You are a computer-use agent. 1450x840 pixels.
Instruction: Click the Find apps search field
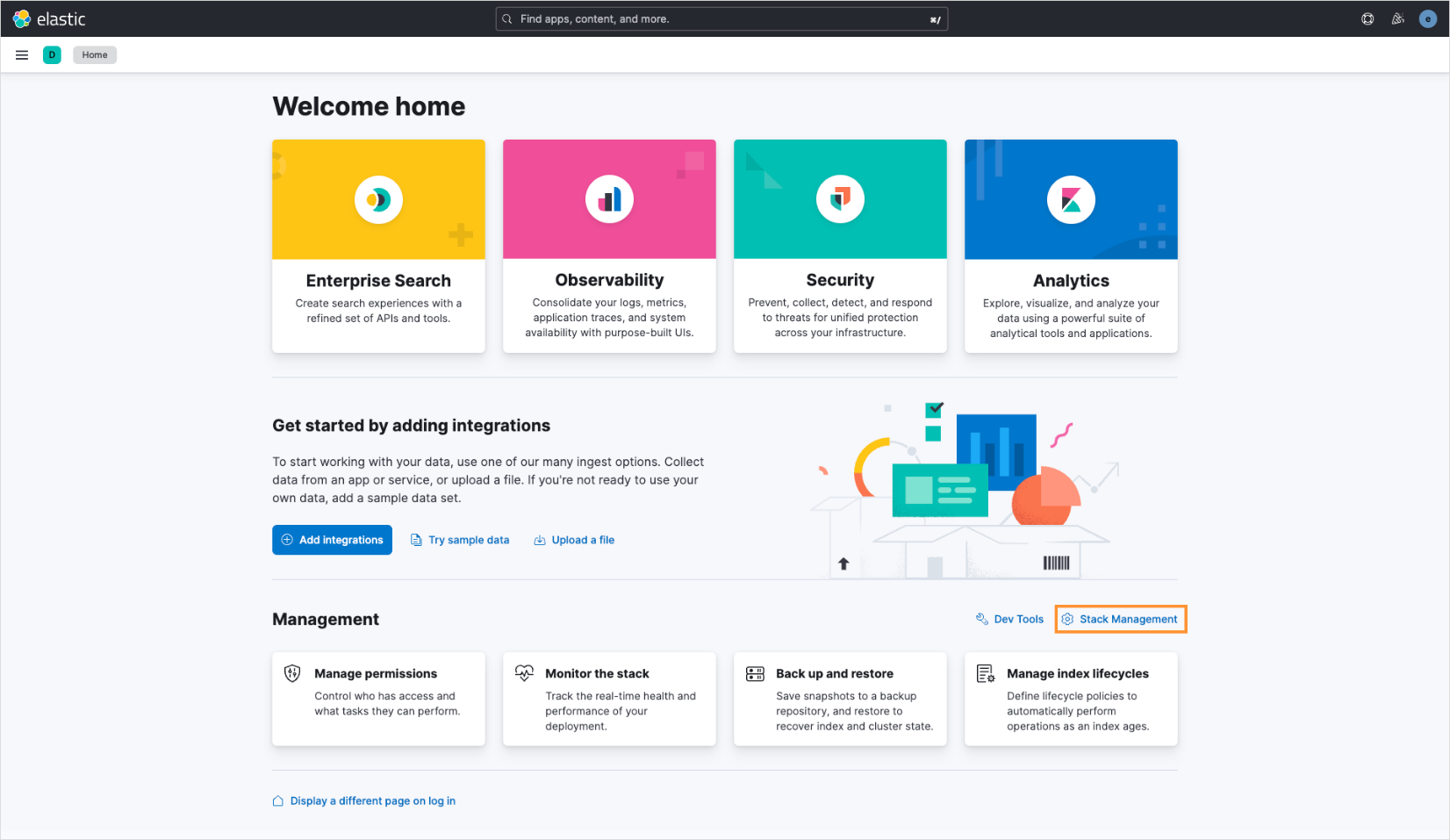pyautogui.click(x=720, y=18)
